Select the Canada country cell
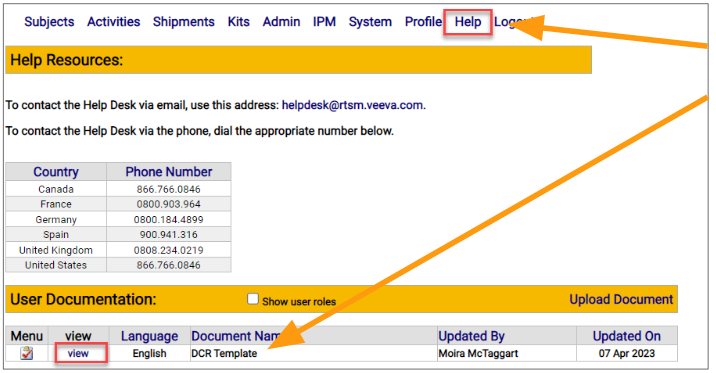716x373 pixels. 56,189
